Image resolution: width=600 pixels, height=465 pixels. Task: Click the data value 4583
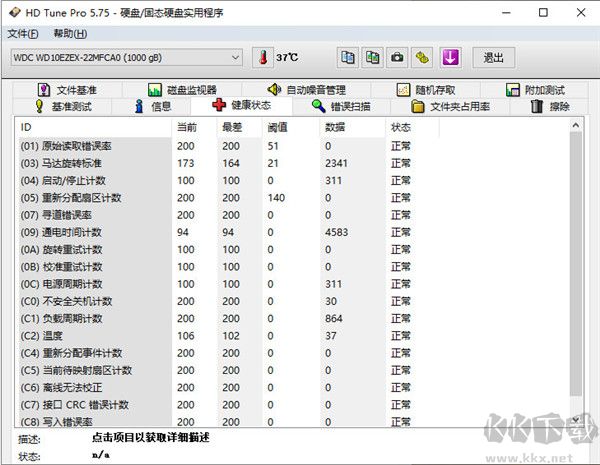(x=337, y=232)
